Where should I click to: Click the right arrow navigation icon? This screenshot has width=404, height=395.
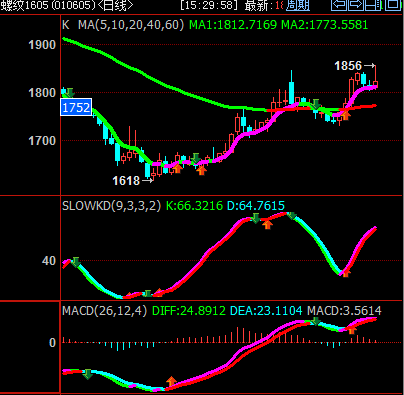[x=356, y=5]
